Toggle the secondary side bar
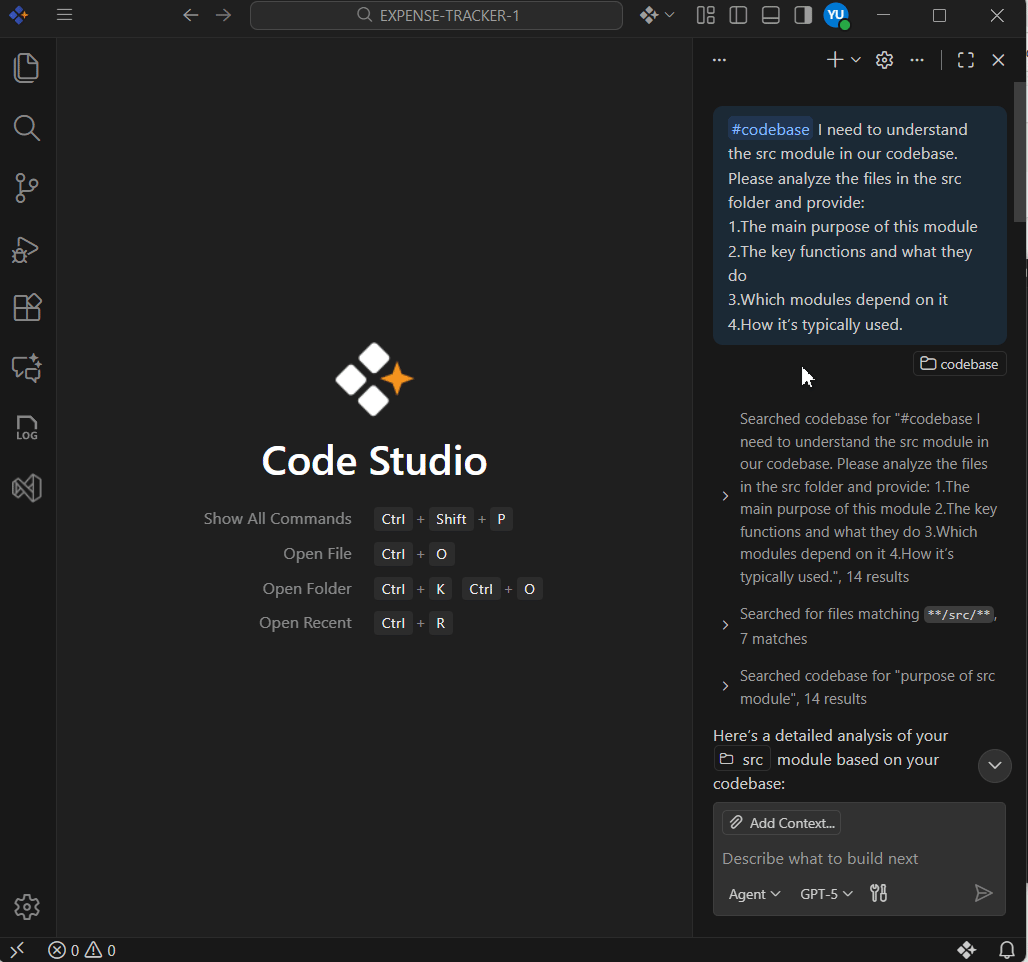This screenshot has height=962, width=1028. tap(802, 15)
